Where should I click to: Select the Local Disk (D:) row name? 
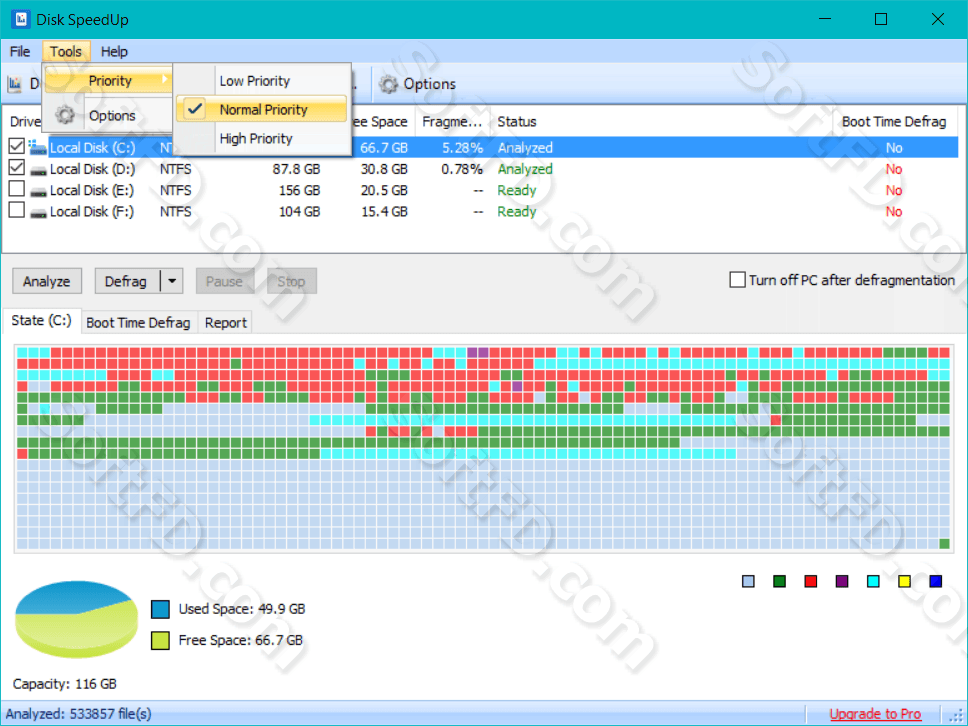click(x=92, y=169)
